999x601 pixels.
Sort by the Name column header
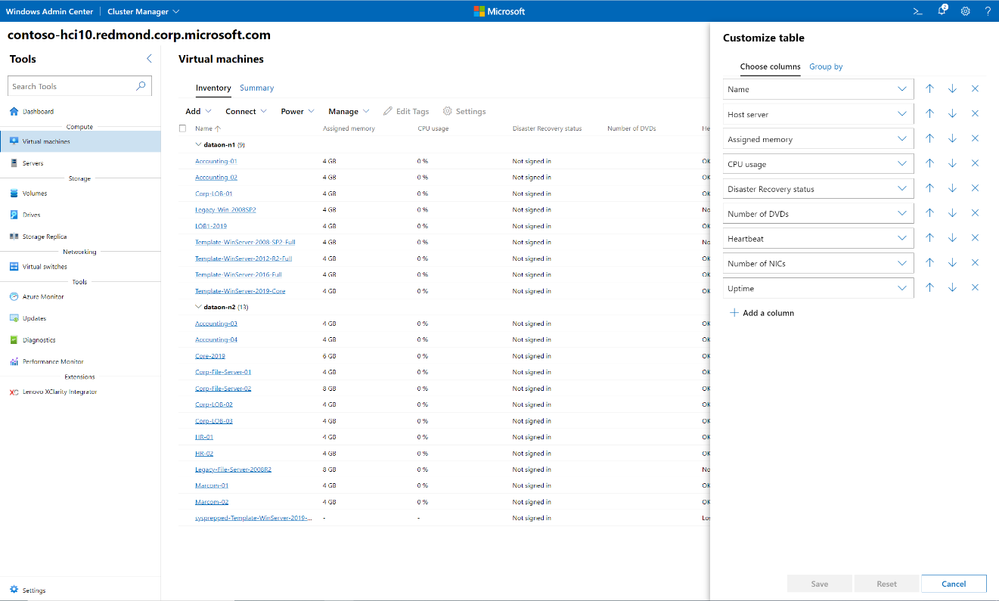pos(208,128)
